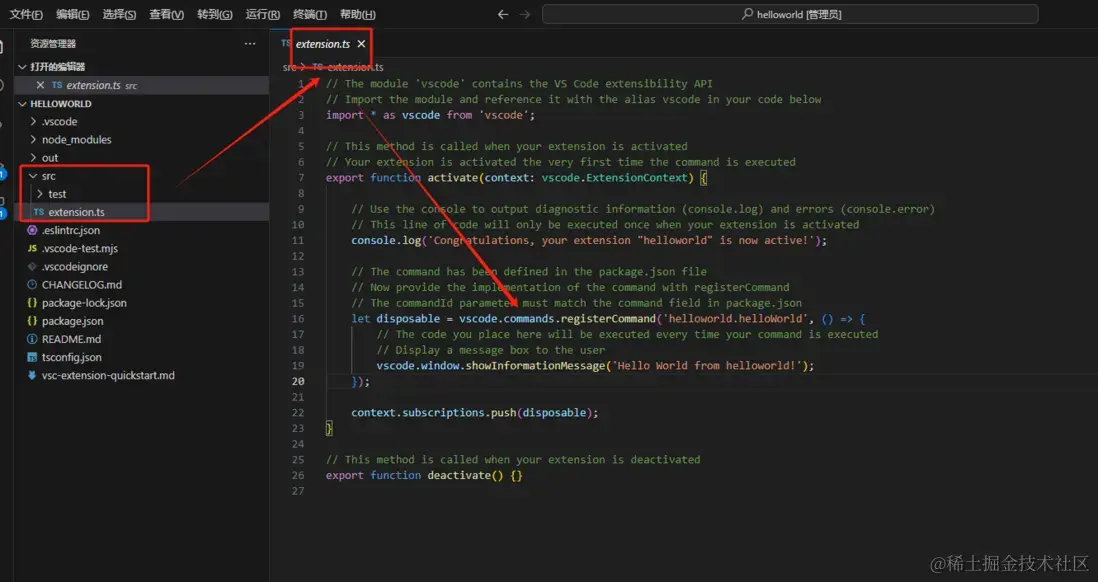This screenshot has height=582, width=1098.
Task: Collapse the src folder
Action: pyautogui.click(x=141, y=176)
